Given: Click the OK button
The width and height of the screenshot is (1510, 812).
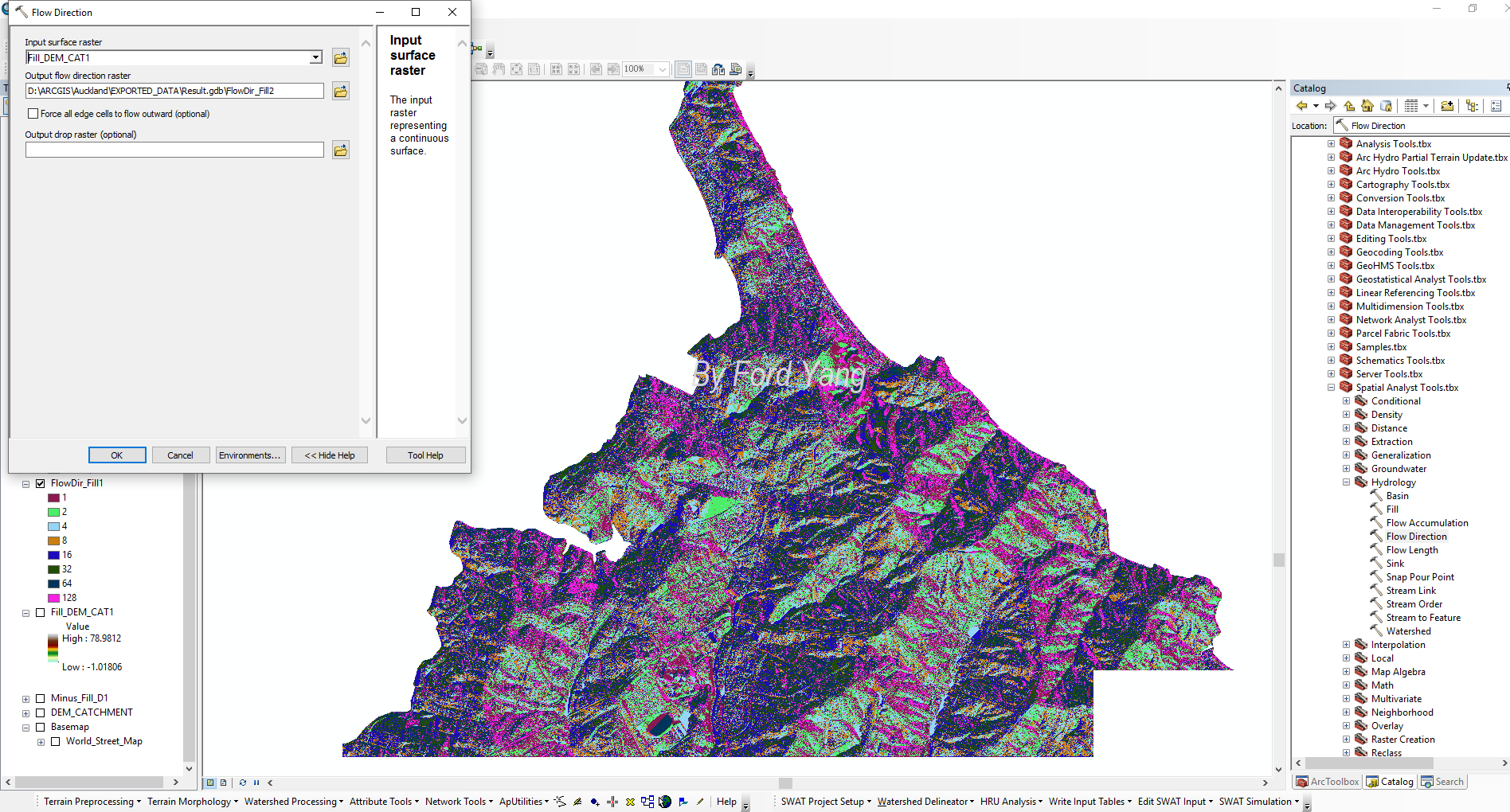Looking at the screenshot, I should point(117,455).
